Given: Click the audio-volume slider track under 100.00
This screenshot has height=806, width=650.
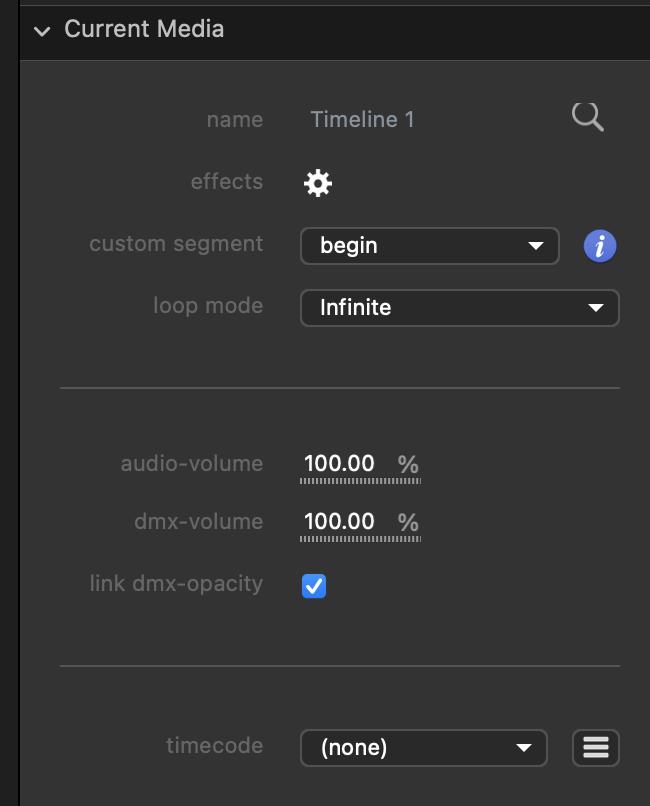Looking at the screenshot, I should [360, 481].
